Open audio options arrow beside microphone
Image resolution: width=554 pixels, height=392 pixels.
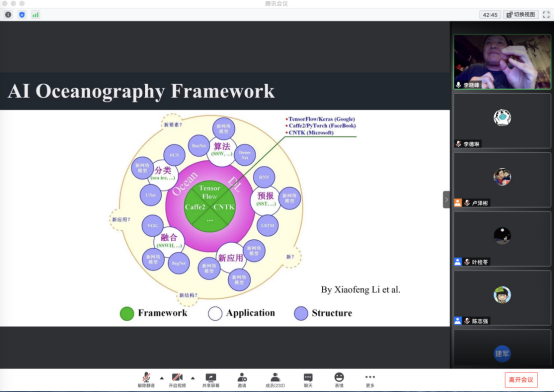[162, 378]
